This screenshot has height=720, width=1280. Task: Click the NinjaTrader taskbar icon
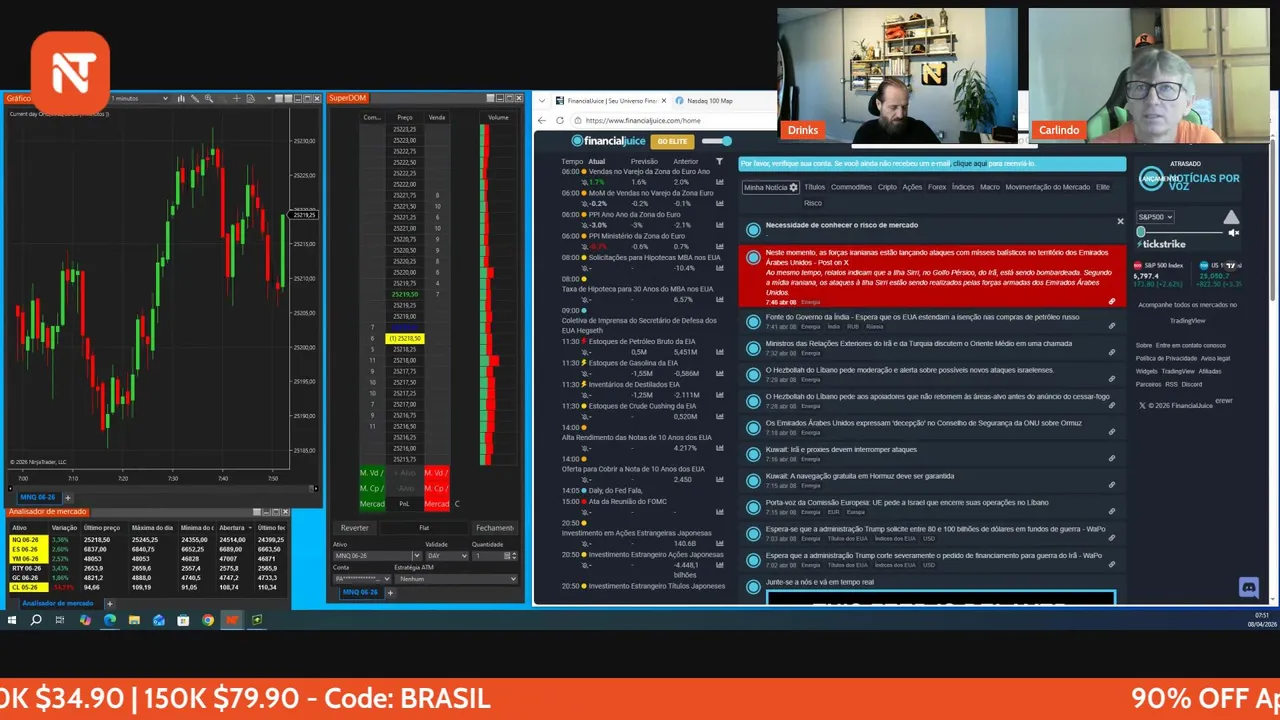(232, 620)
